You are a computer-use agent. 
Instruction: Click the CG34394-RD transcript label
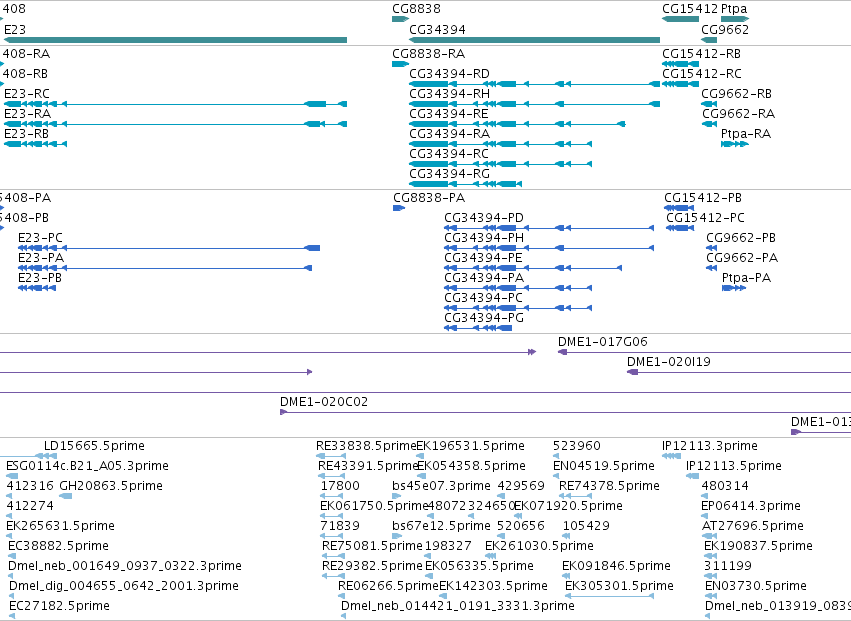pyautogui.click(x=449, y=74)
